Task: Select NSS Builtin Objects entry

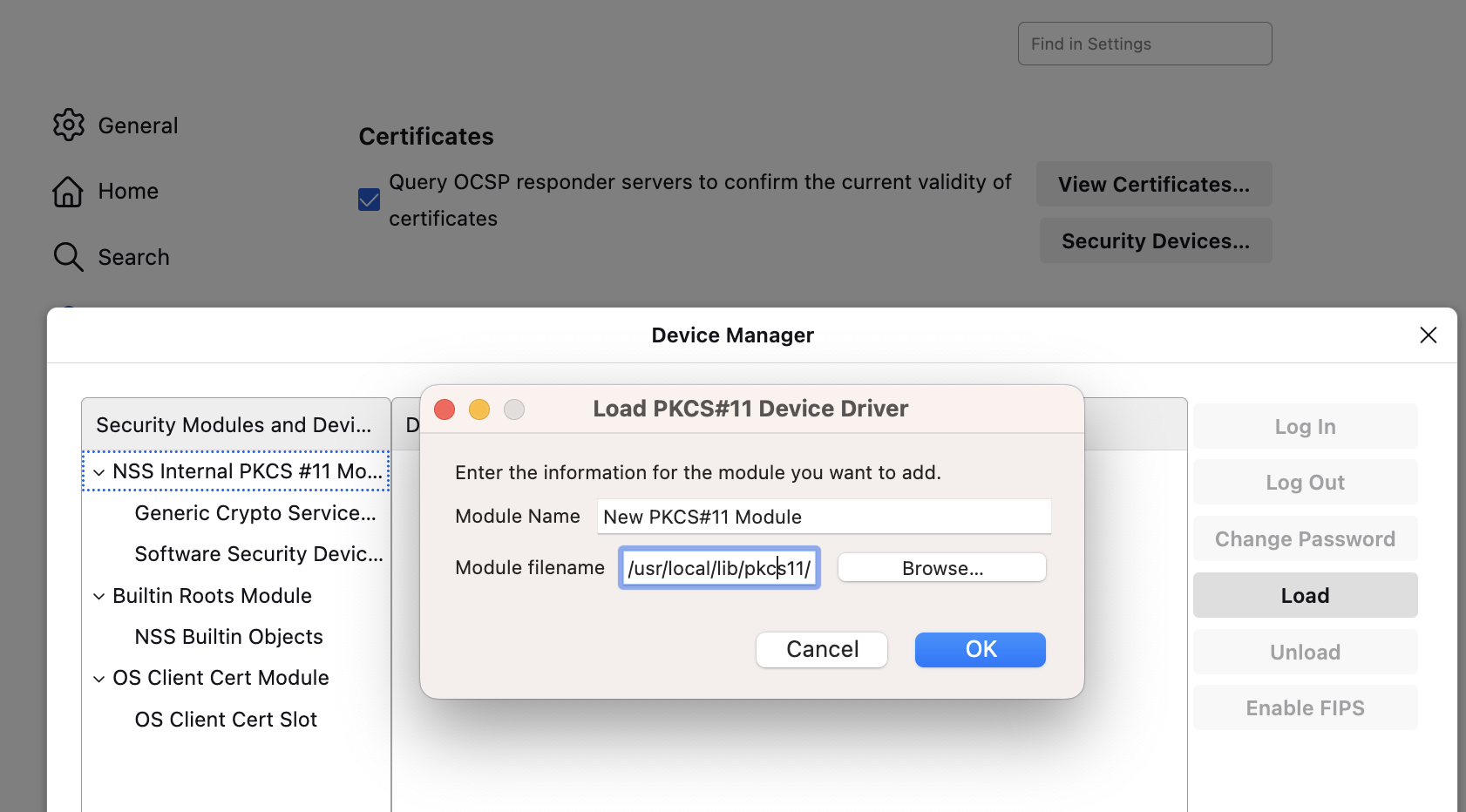Action: coord(228,637)
